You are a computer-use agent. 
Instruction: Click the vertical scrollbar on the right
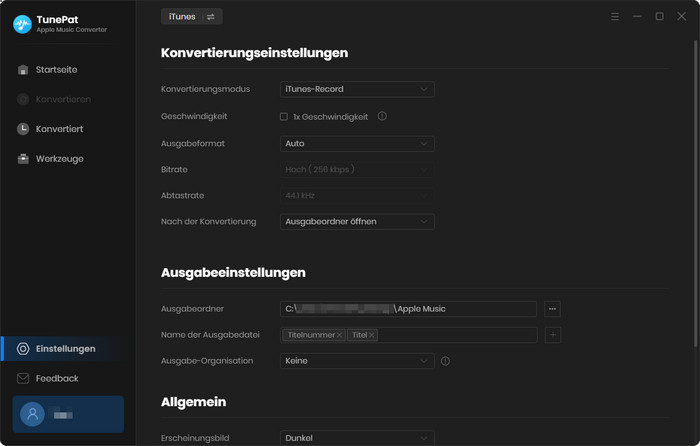pos(695,193)
